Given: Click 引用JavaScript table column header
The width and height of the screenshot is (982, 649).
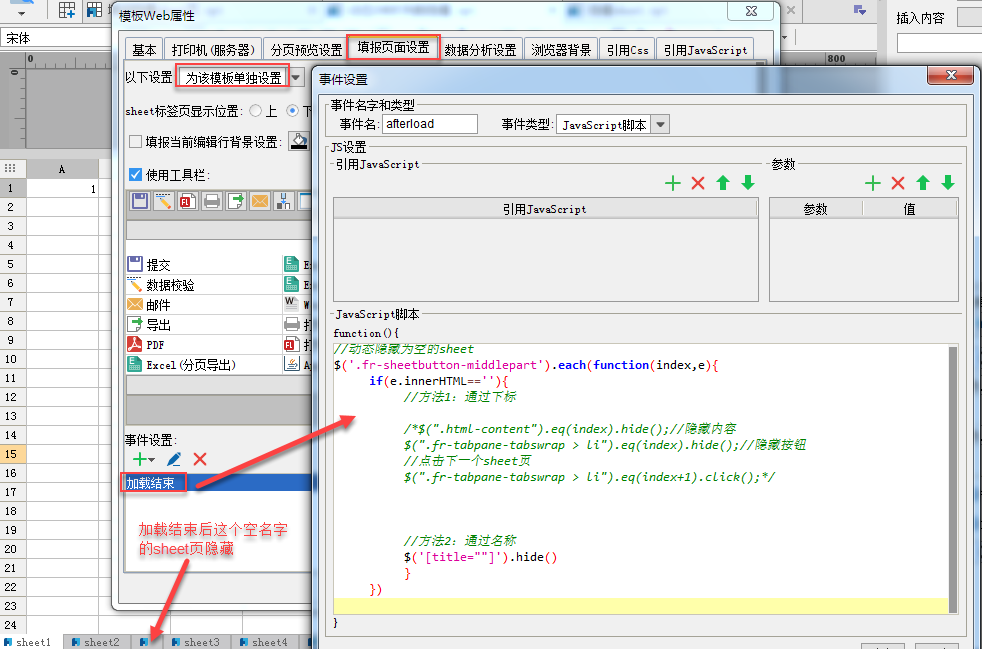Looking at the screenshot, I should (545, 209).
